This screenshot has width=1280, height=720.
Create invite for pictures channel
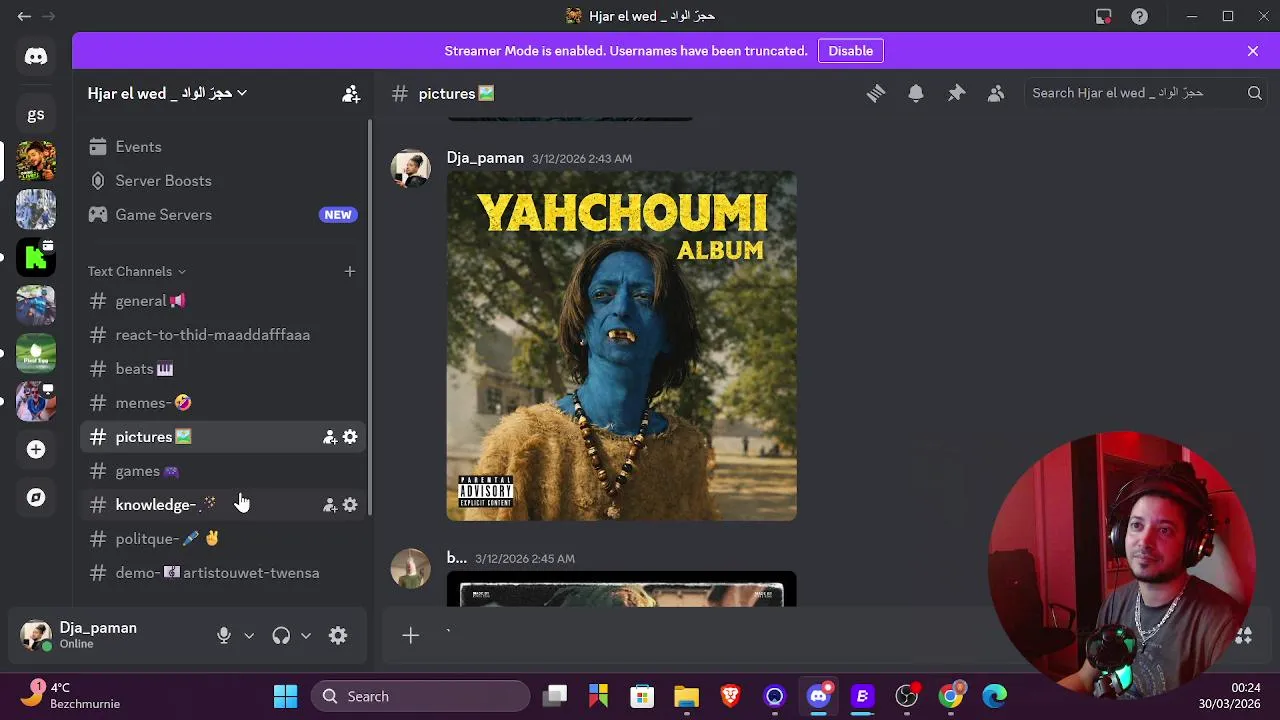(330, 437)
